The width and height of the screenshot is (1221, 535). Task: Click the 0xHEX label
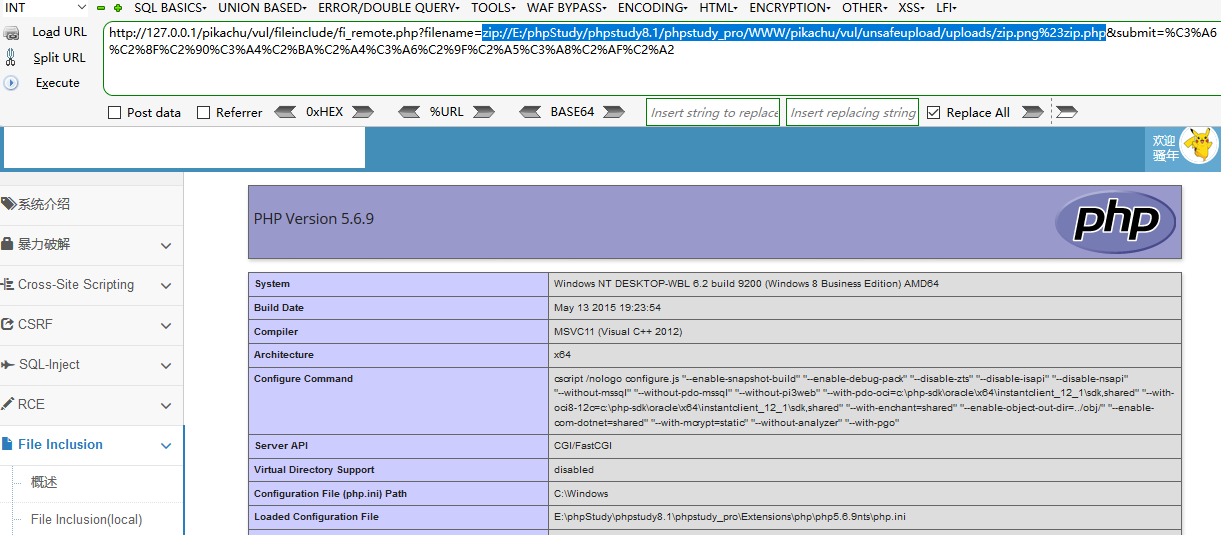coord(324,112)
